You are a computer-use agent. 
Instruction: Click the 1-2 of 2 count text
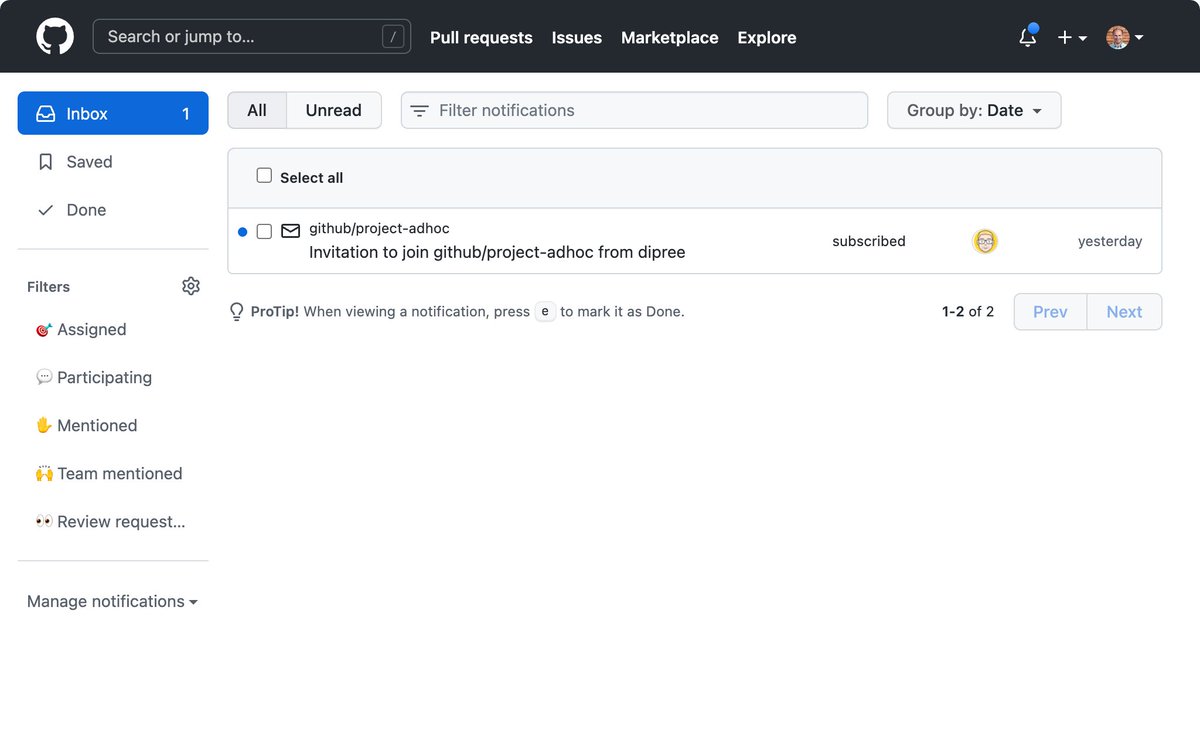tap(968, 312)
